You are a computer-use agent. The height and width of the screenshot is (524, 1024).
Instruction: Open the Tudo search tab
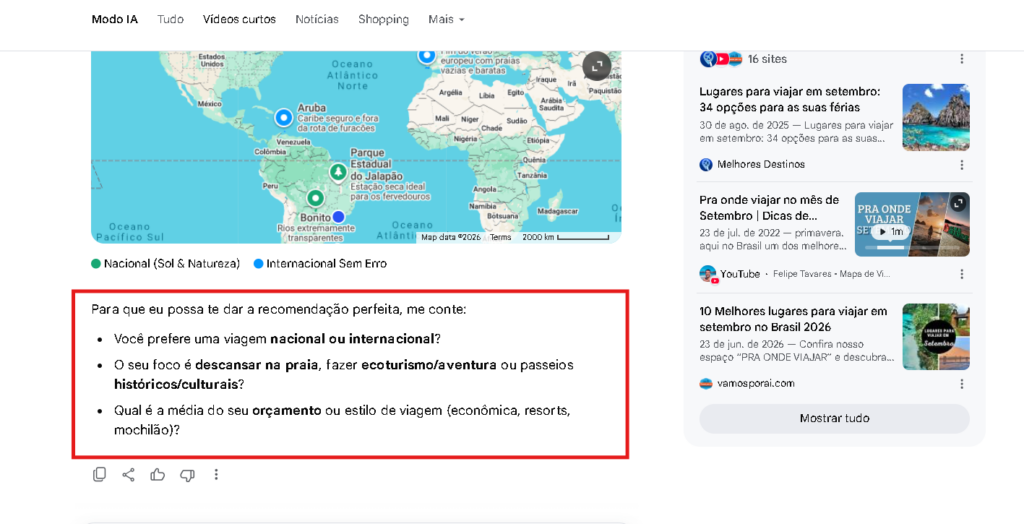(x=170, y=20)
